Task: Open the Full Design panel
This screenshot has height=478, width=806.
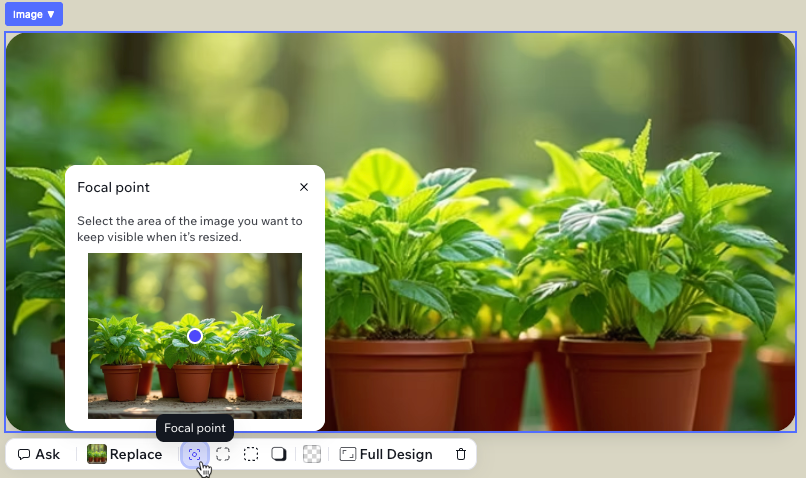Action: click(396, 454)
